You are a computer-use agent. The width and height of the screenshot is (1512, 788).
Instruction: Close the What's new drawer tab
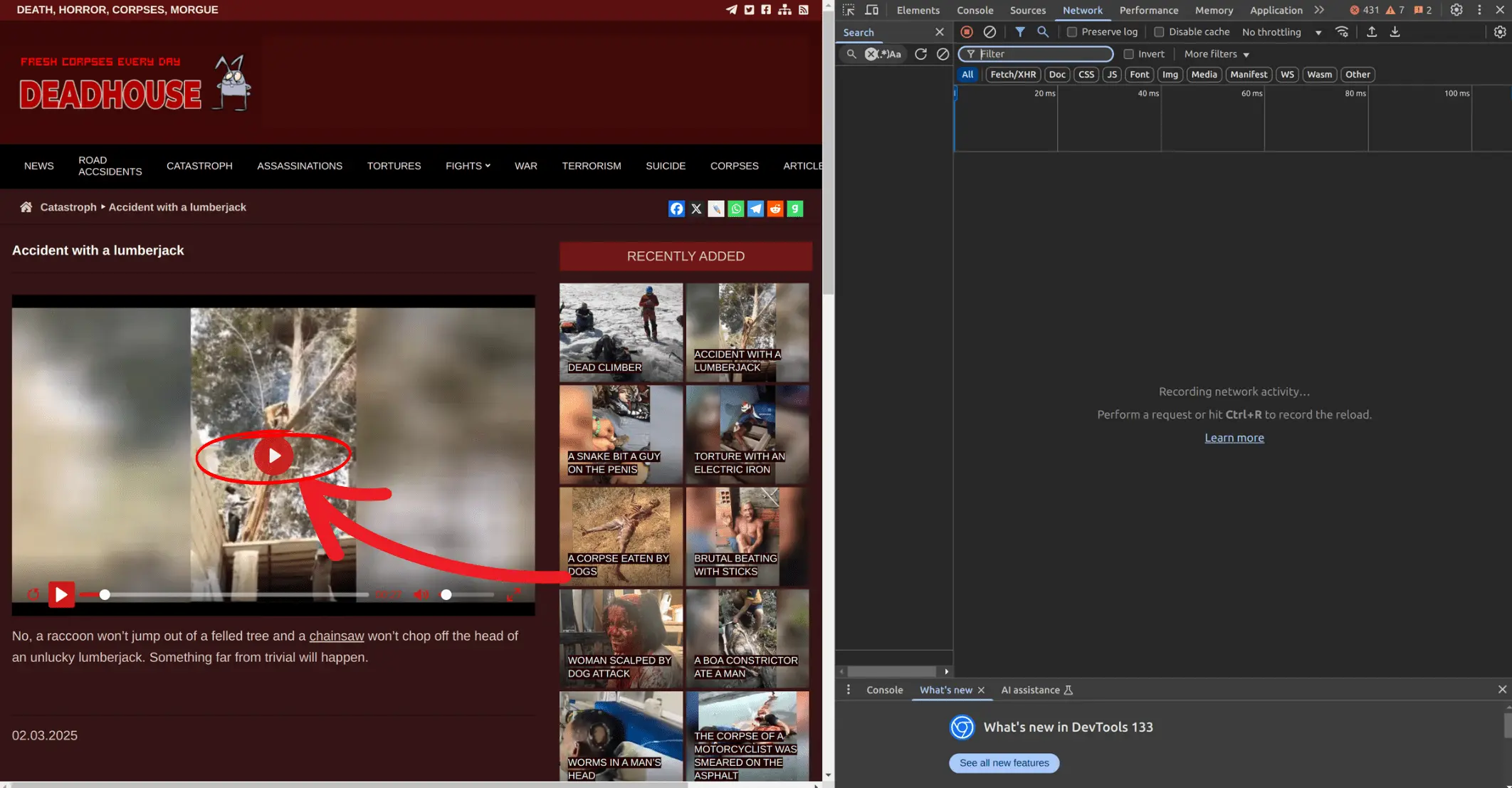pyautogui.click(x=981, y=690)
